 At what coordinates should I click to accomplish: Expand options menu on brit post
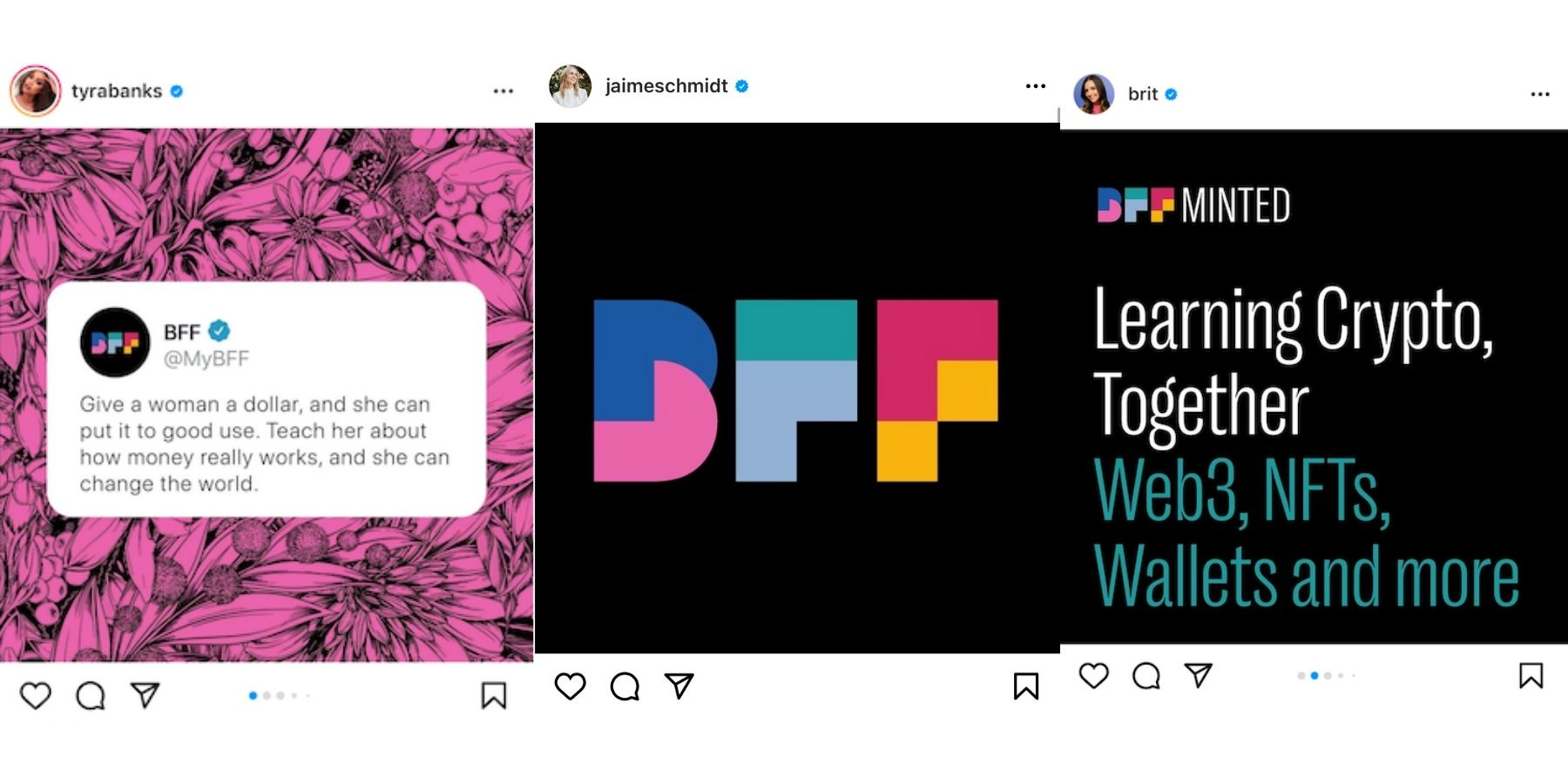click(x=1540, y=94)
